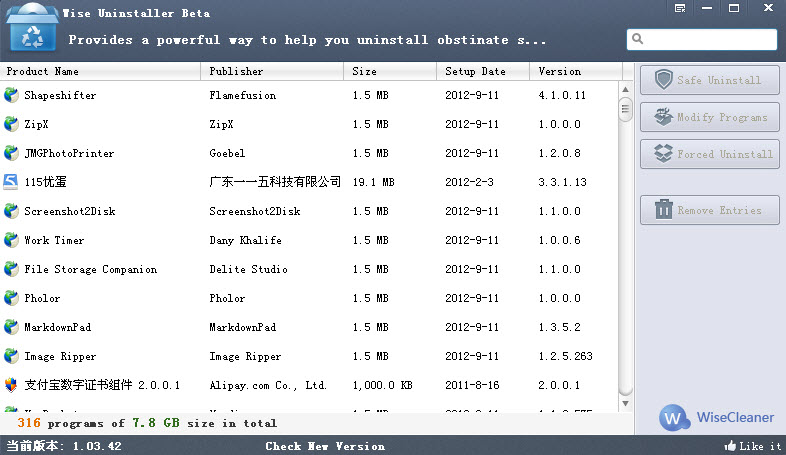Click the 支付宝数字证书组件 shield icon
786x455 pixels.
pos(11,385)
